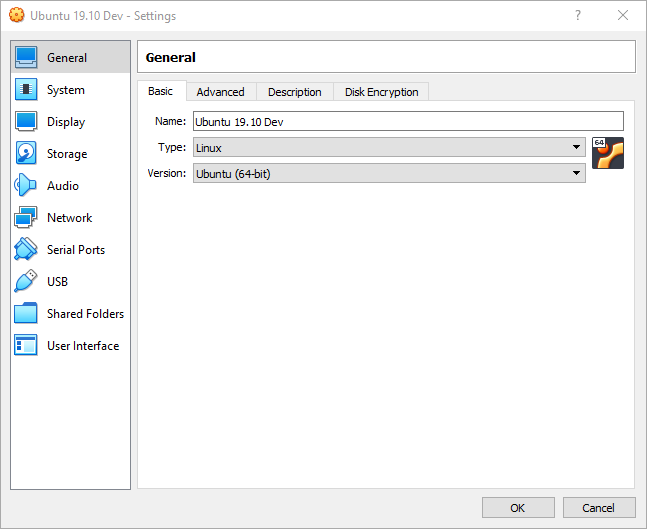Select Audio label in sidebar
The image size is (647, 529).
[x=63, y=186]
